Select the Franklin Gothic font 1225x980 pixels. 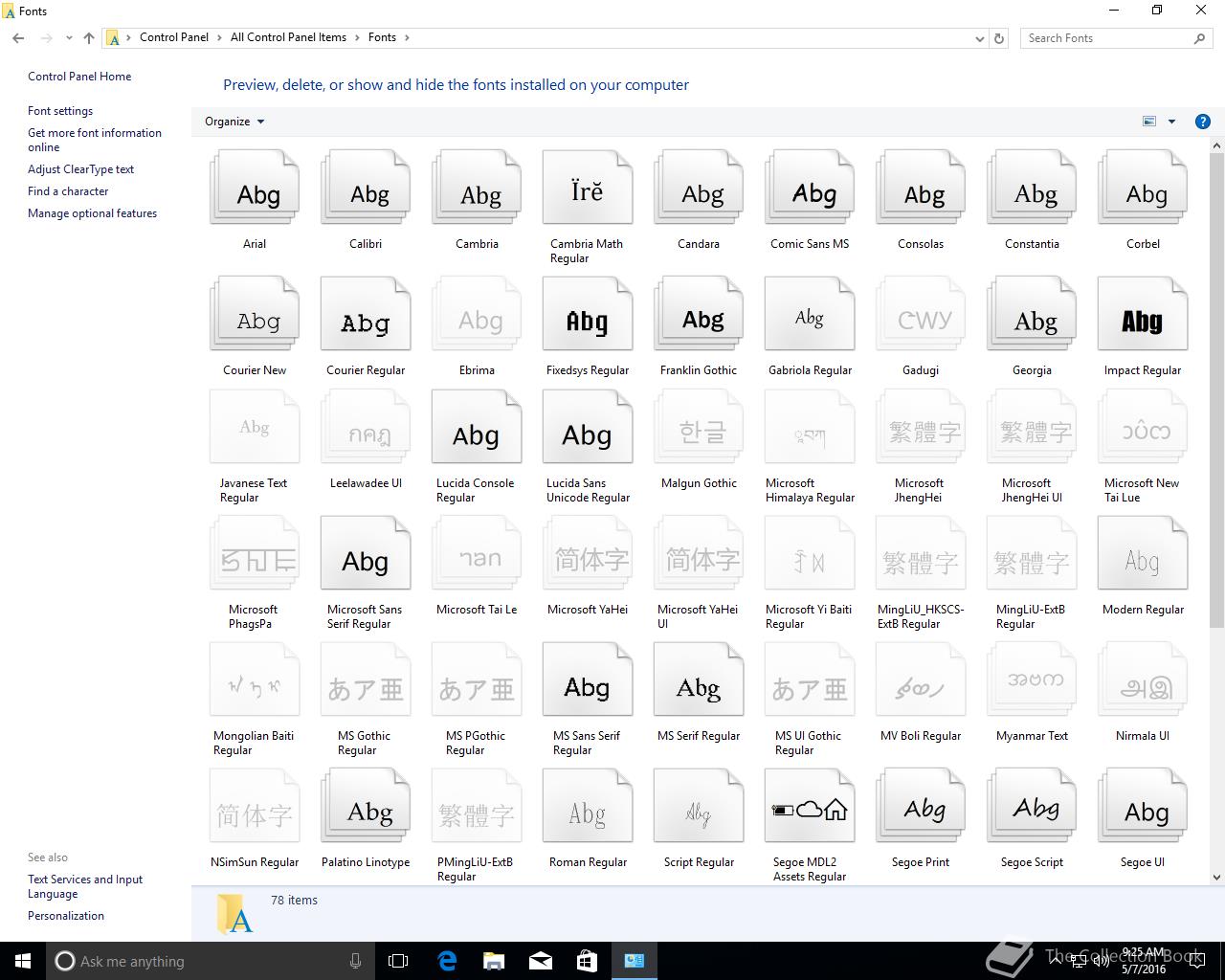(x=699, y=314)
